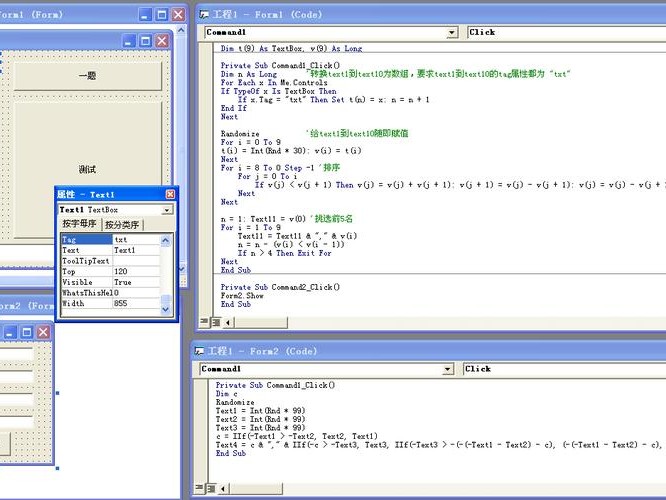The width and height of the screenshot is (666, 500).
Task: Minimize the inner Form1 form
Action: pos(129,41)
